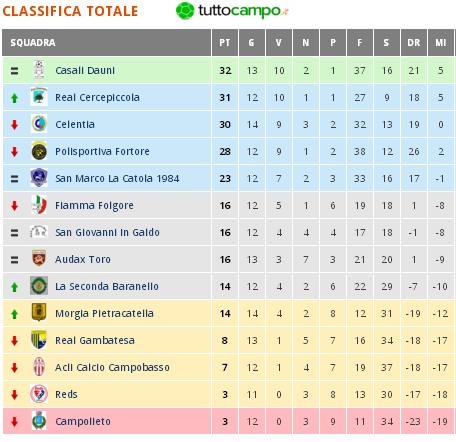456x442 pixels.
Task: Click the SQUADRA column header
Action: (x=107, y=43)
